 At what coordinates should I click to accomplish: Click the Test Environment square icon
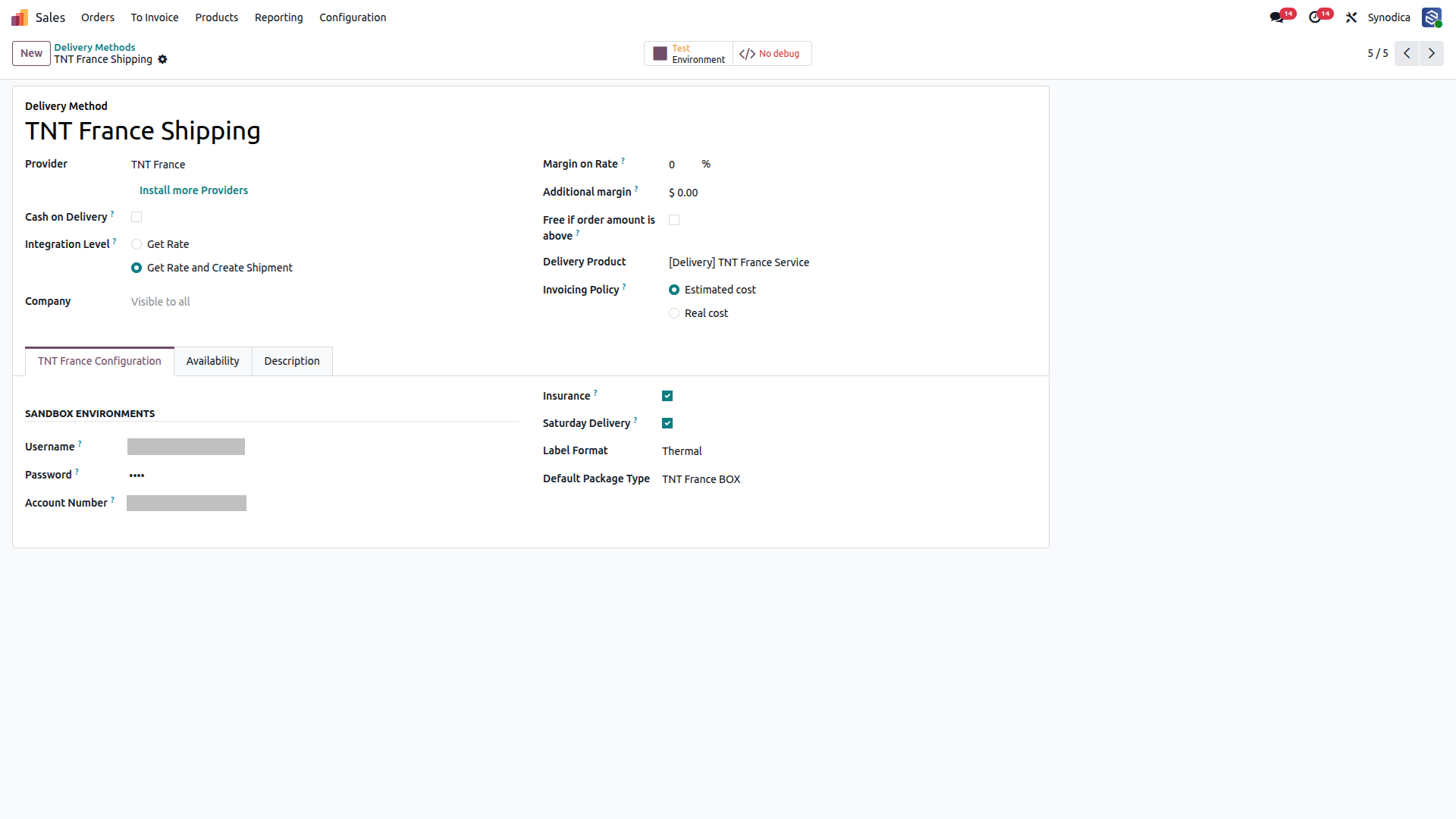tap(660, 54)
